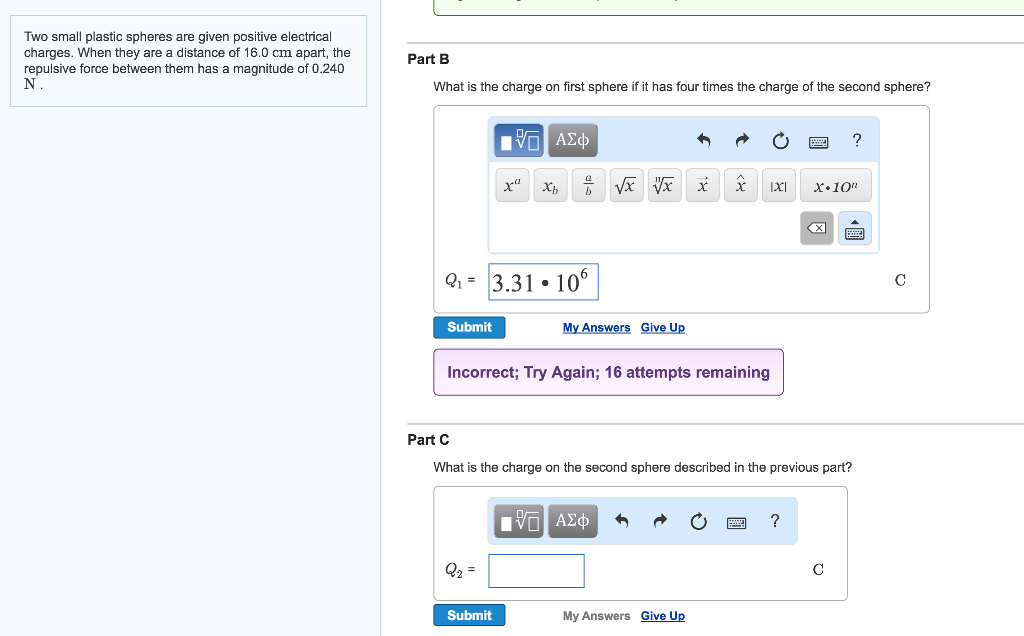Insert a fraction template in Part B
The image size is (1024, 636).
pos(589,186)
